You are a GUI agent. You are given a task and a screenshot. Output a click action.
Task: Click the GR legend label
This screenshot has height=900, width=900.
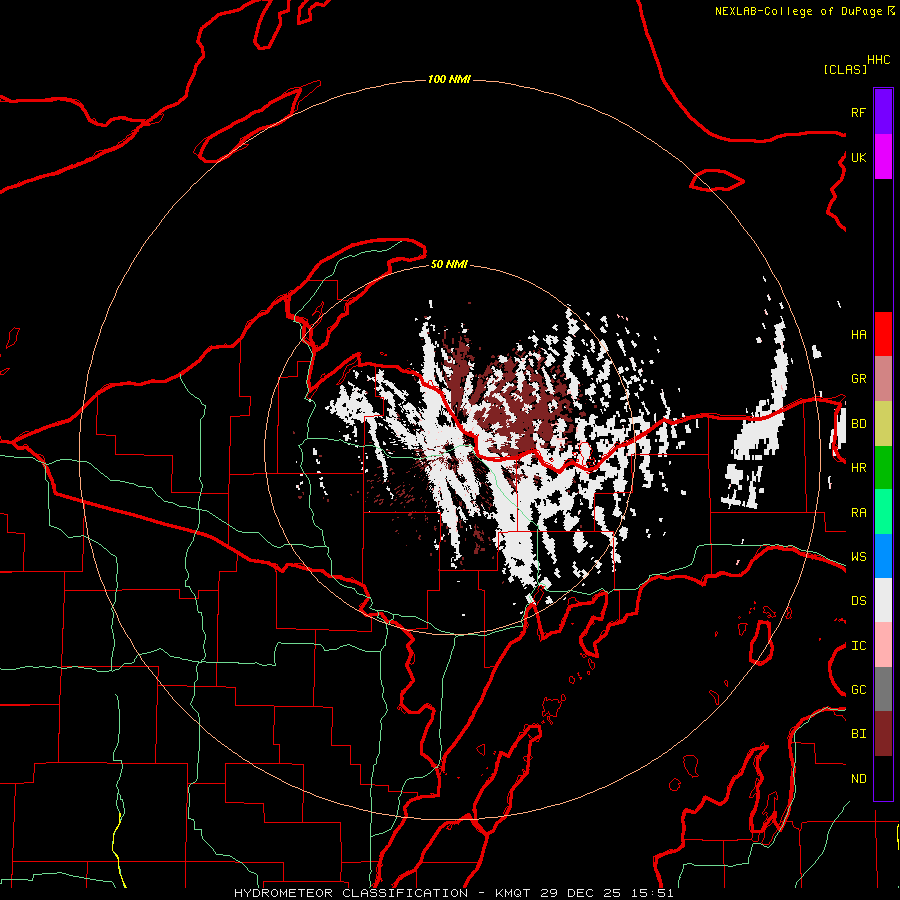click(x=858, y=379)
